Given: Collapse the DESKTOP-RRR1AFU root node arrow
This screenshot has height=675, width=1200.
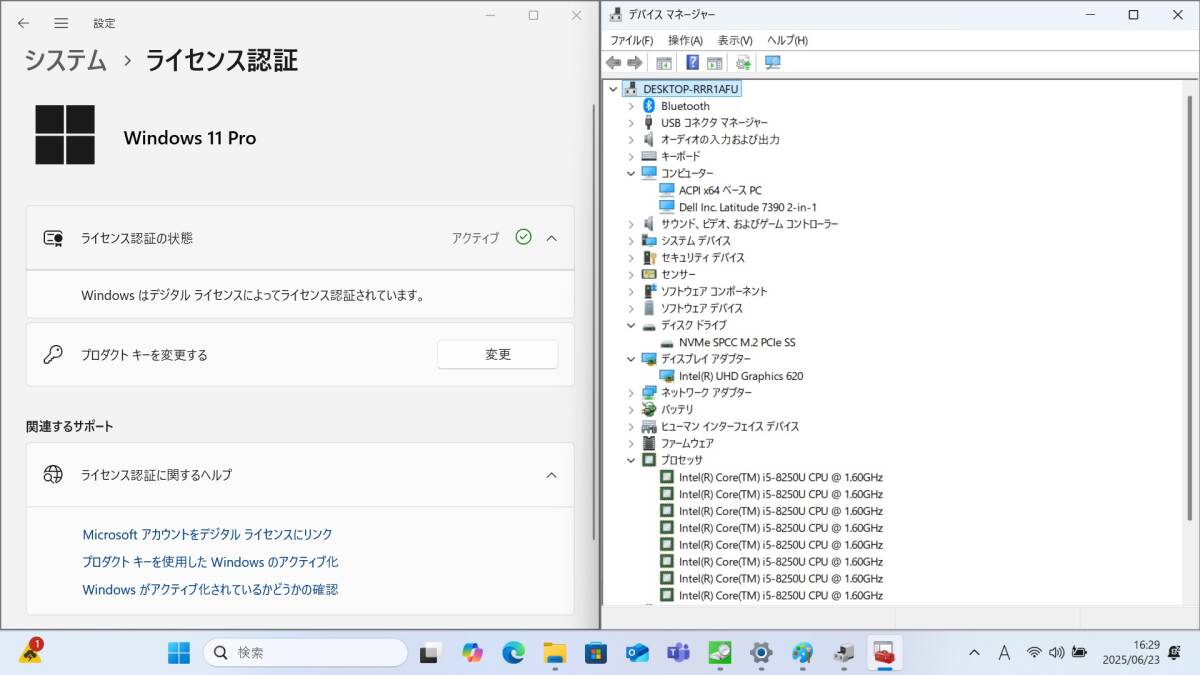Looking at the screenshot, I should coord(613,89).
